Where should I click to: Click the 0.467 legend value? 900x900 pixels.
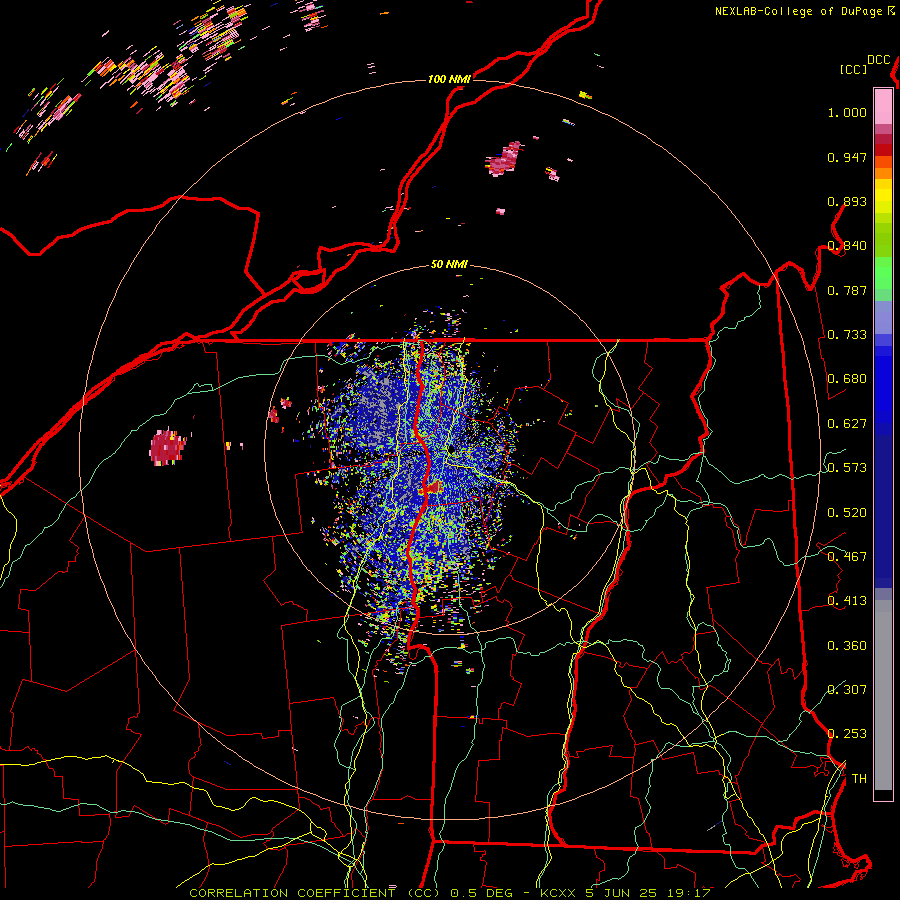click(847, 557)
